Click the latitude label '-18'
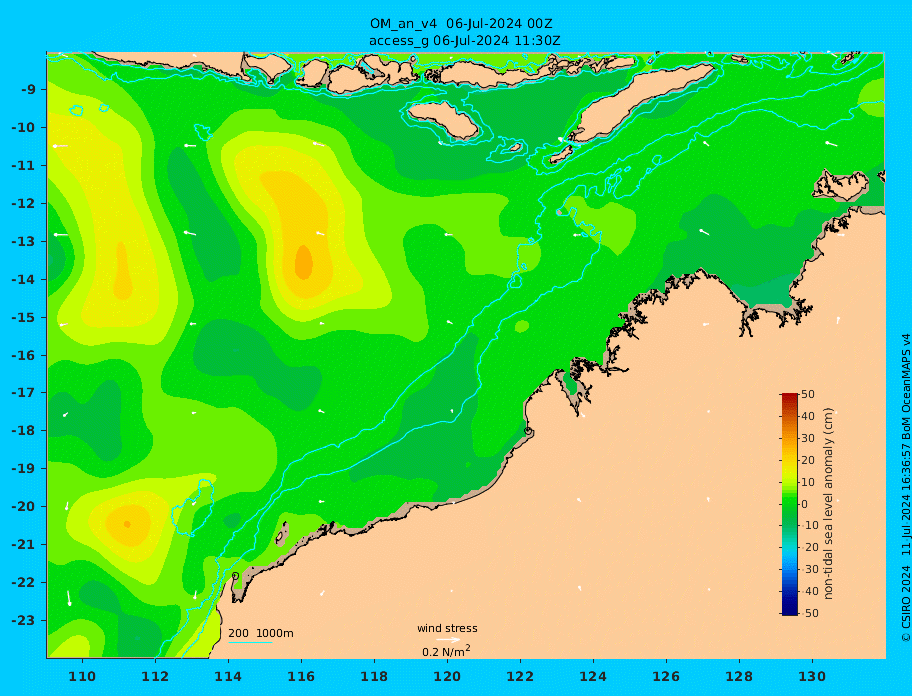The width and height of the screenshot is (912, 696). click(24, 430)
